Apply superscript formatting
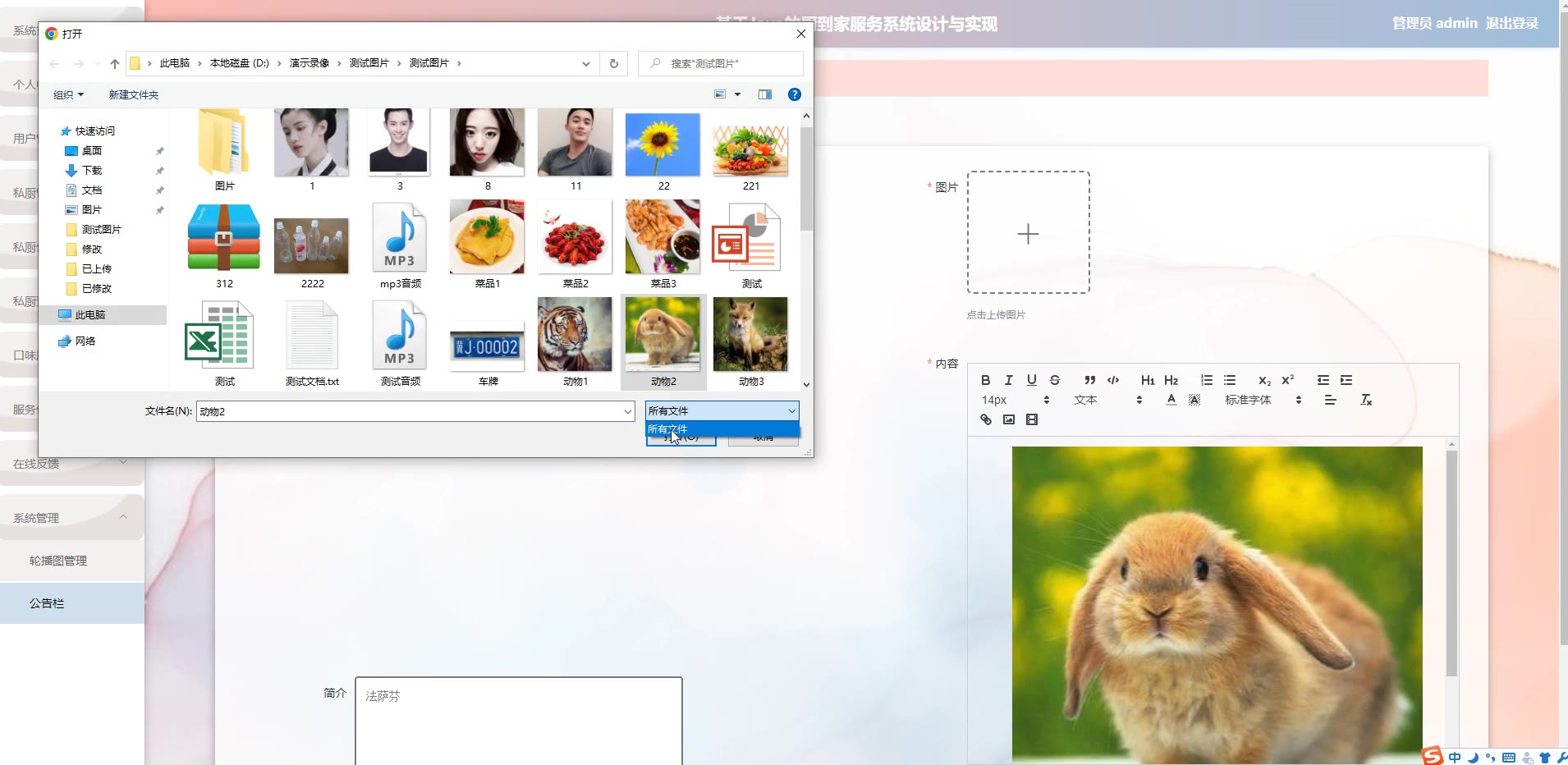The height and width of the screenshot is (765, 1568). [1287, 380]
